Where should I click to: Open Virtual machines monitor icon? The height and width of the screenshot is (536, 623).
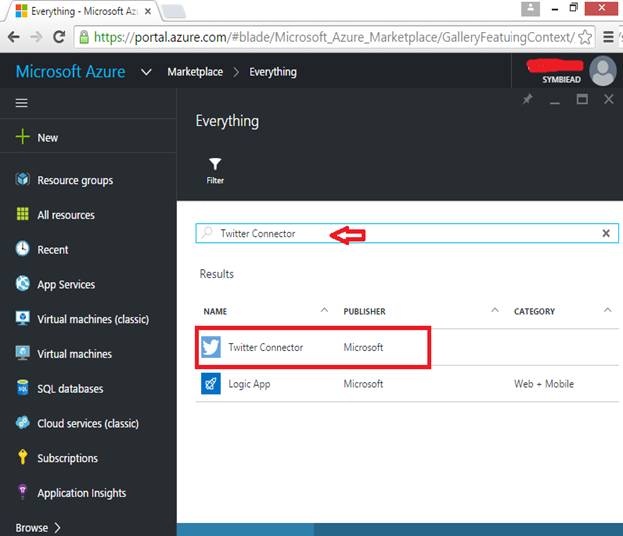(x=23, y=353)
